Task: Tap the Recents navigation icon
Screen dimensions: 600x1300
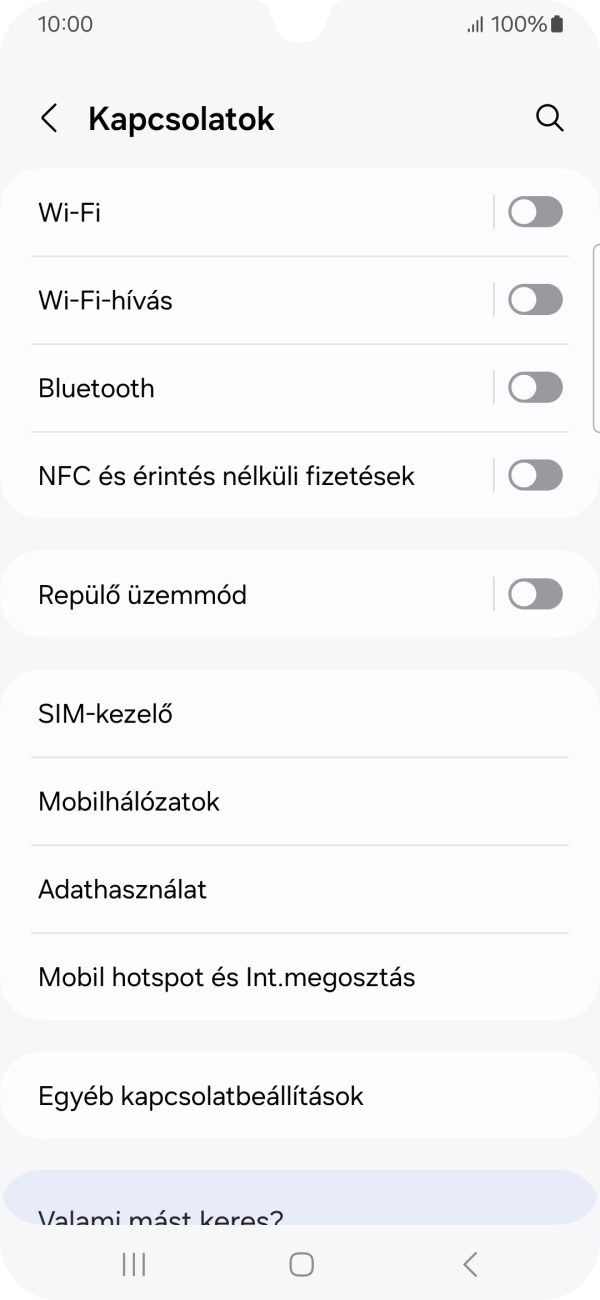Action: [x=132, y=1263]
